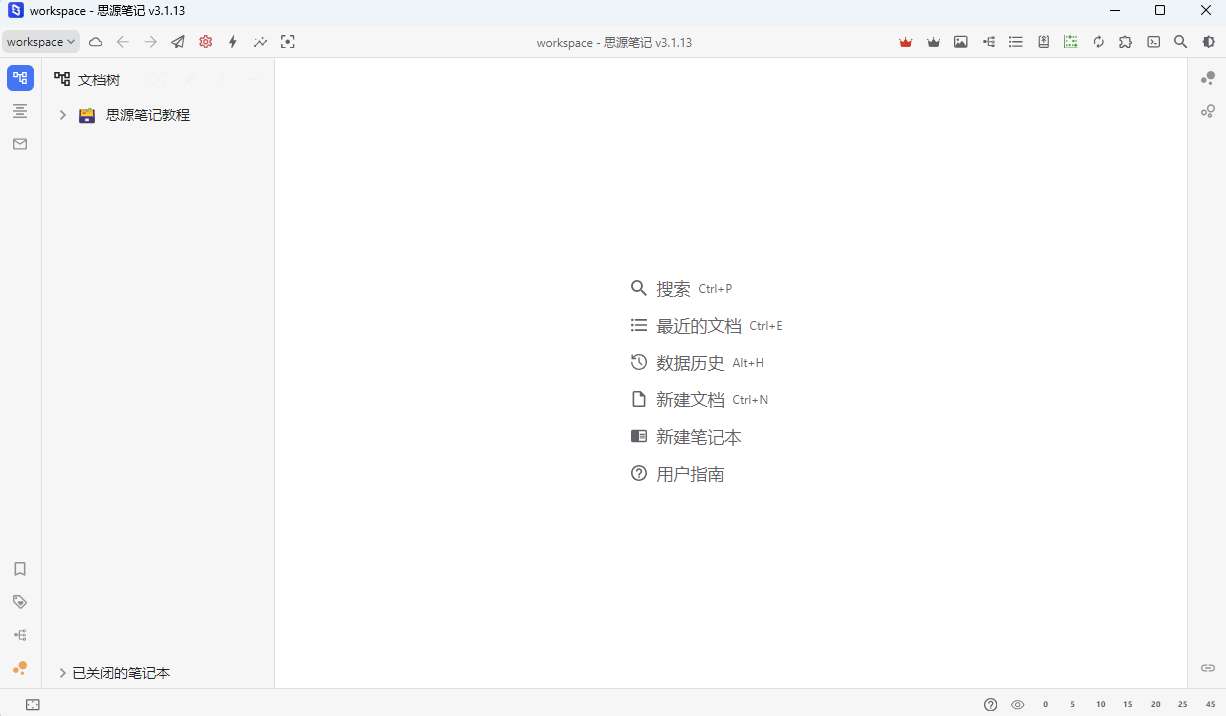
Task: Select the document tree sidebar panel
Action: (20, 78)
